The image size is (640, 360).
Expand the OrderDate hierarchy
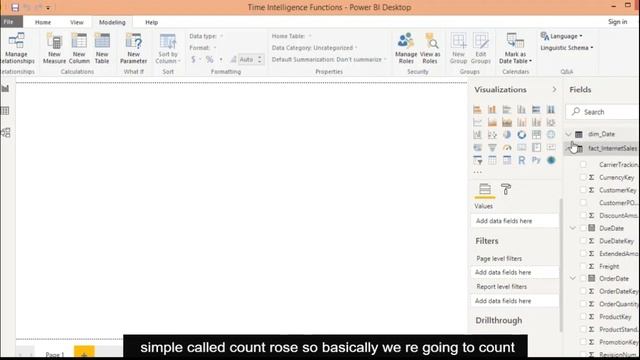(573, 278)
